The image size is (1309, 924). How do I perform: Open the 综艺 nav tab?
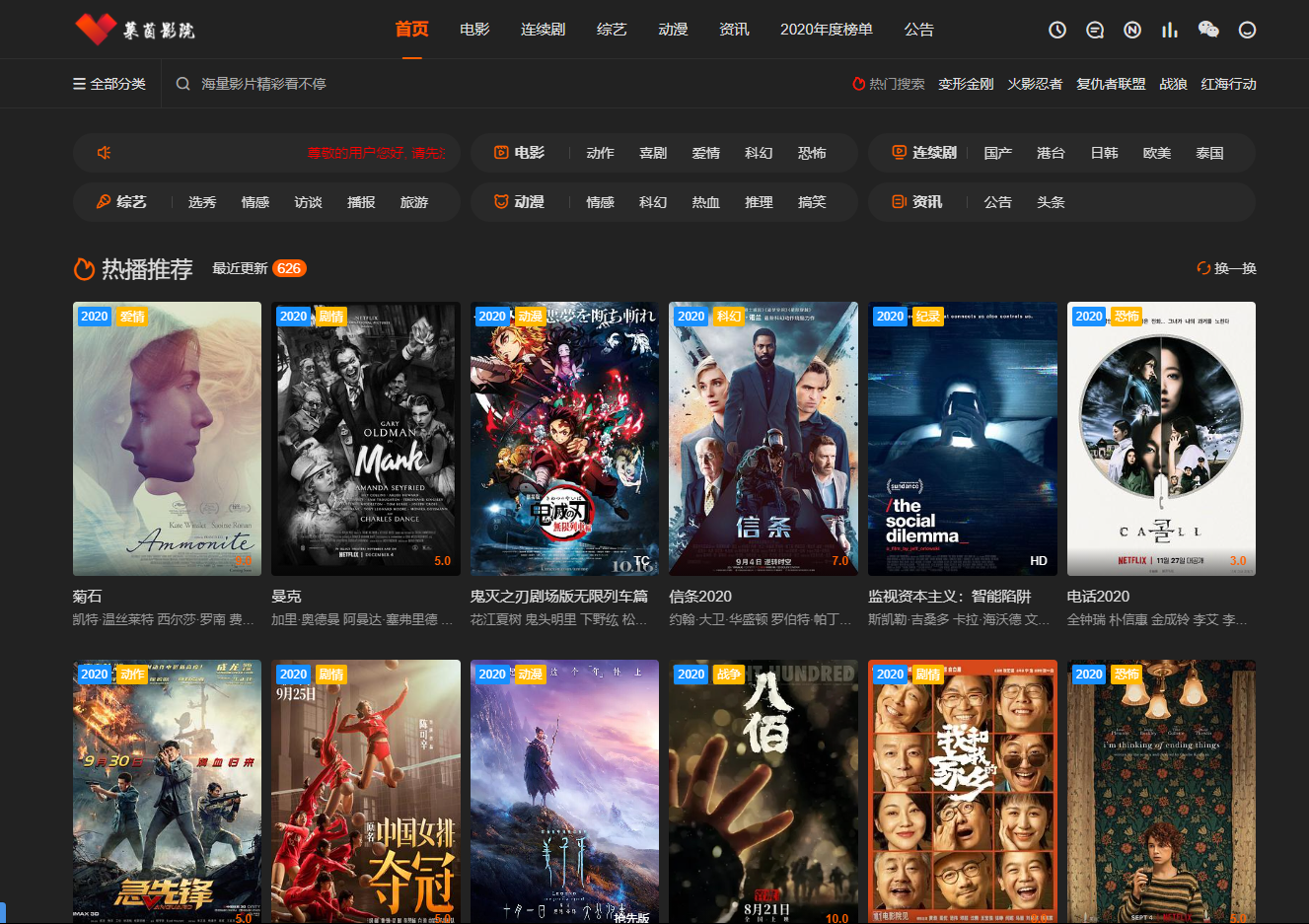(612, 30)
